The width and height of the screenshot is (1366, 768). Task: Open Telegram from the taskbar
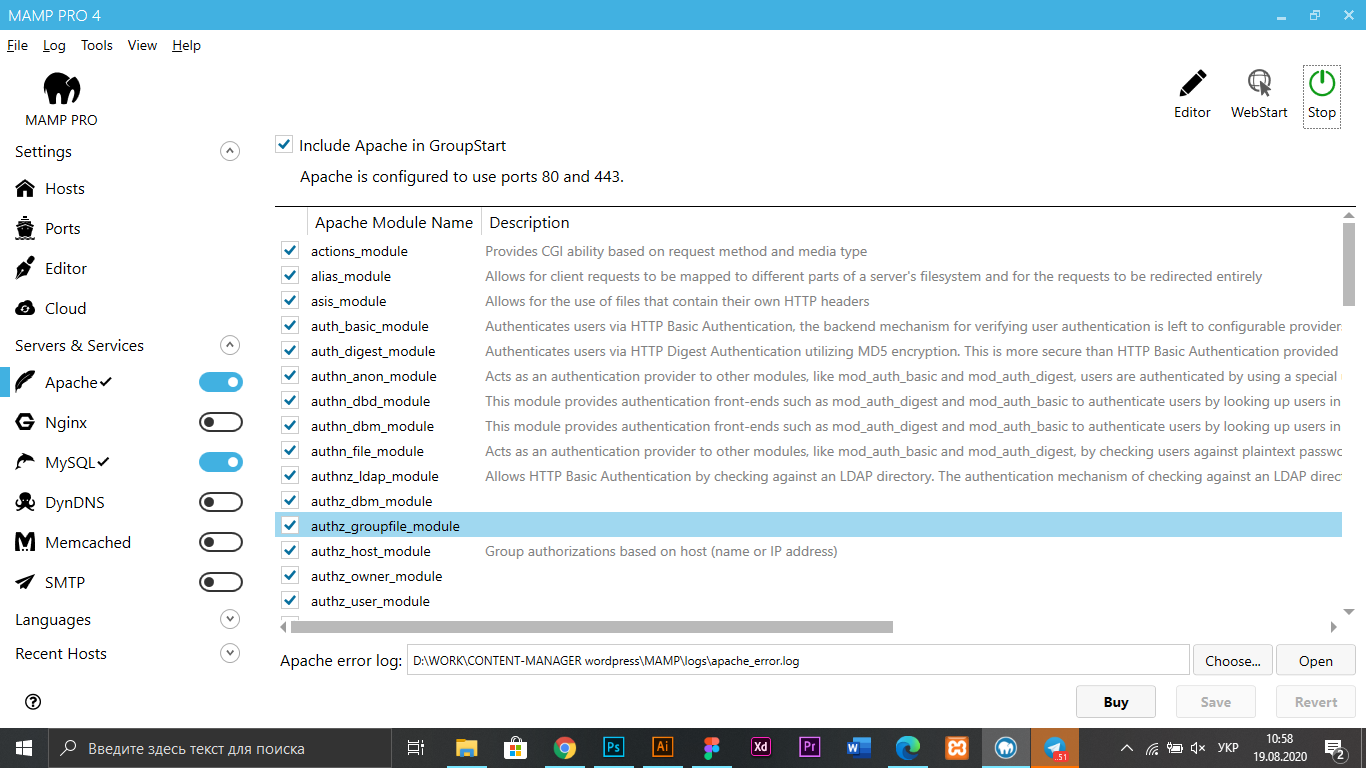tap(1055, 748)
